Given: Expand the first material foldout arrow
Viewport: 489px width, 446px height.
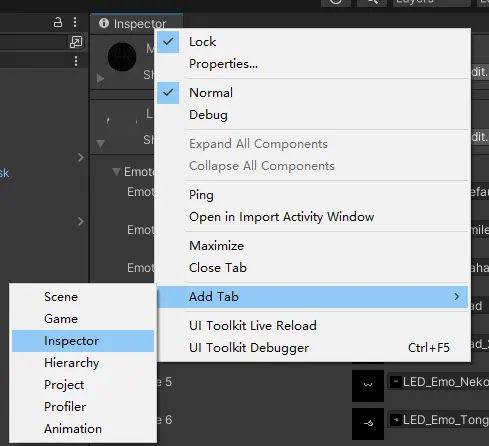Looking at the screenshot, I should point(100,79).
